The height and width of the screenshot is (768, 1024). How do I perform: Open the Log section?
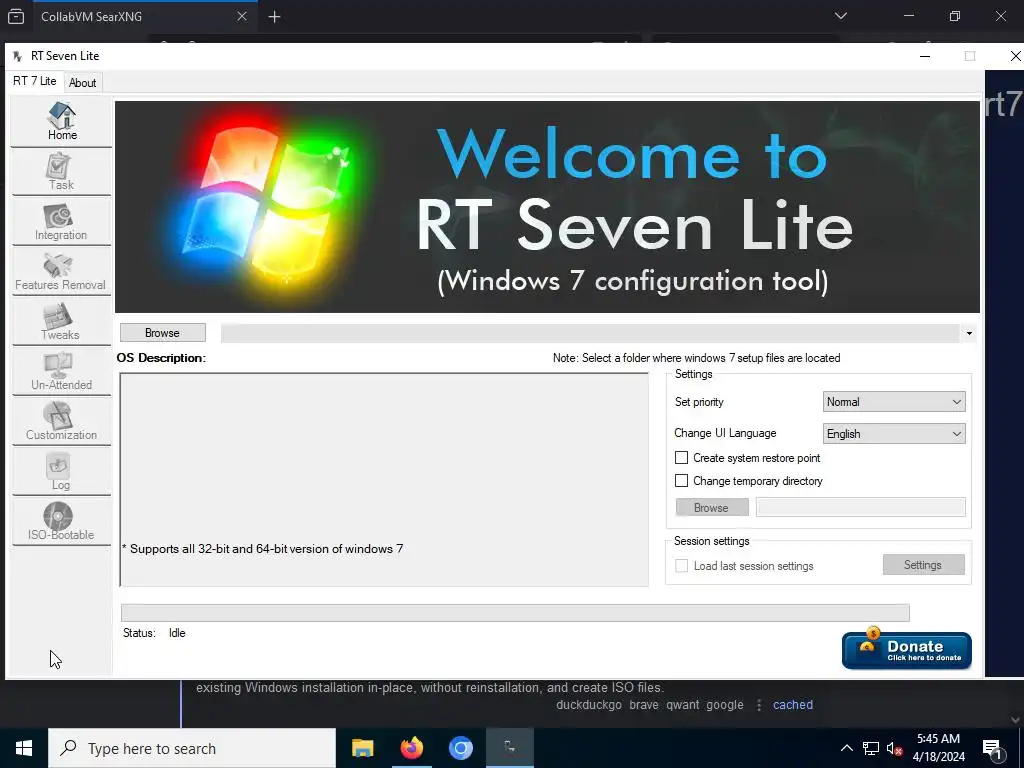61,472
